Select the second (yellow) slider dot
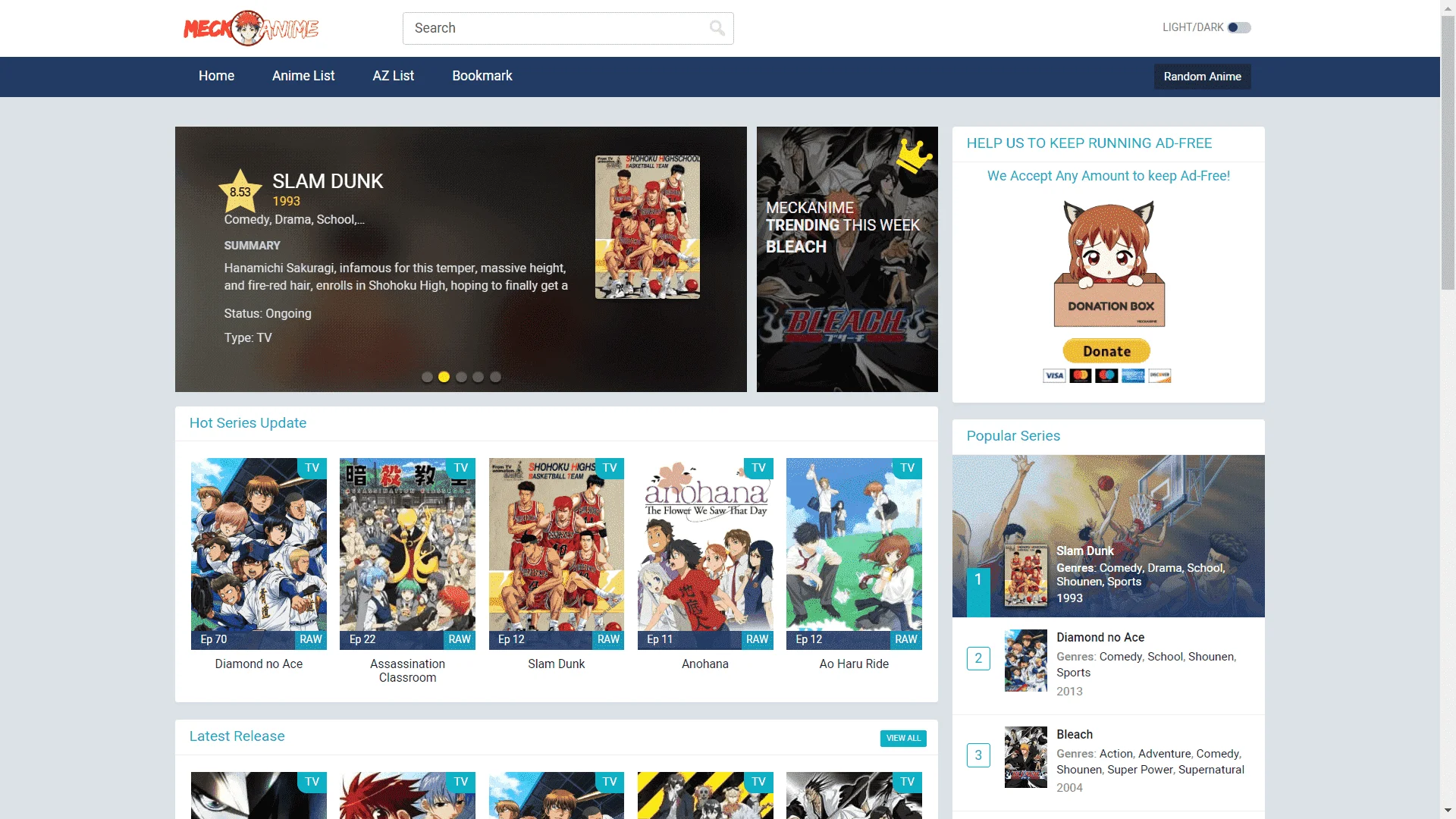 tap(444, 377)
